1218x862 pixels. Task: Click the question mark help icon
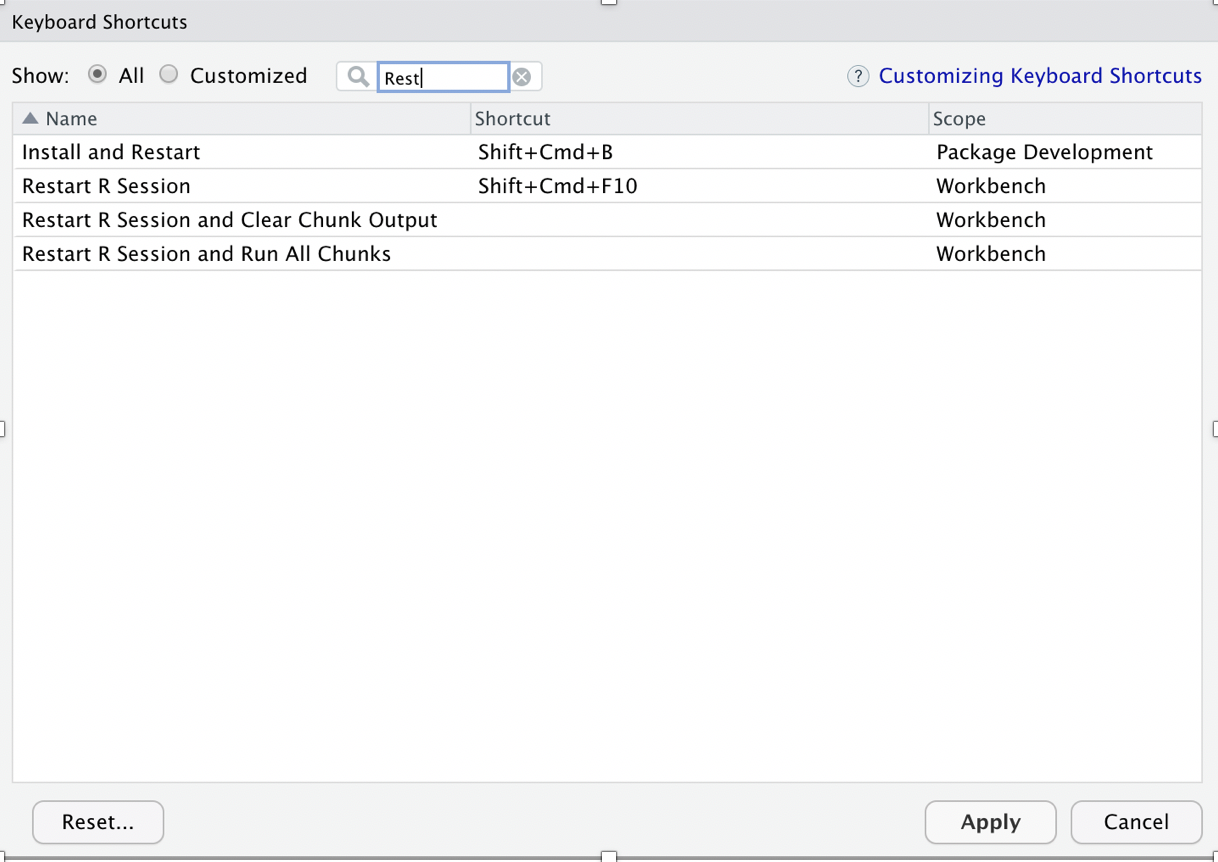click(858, 76)
